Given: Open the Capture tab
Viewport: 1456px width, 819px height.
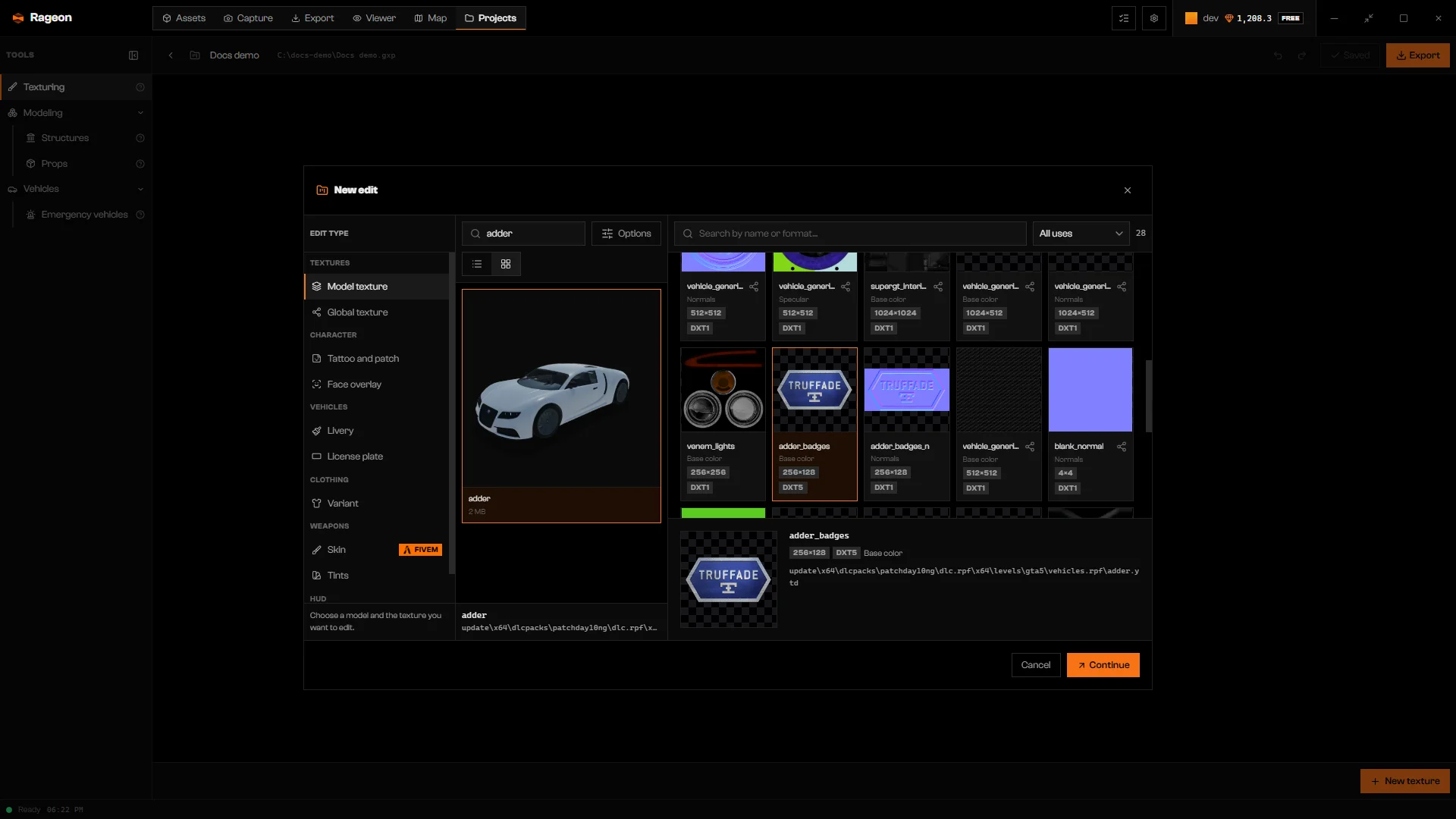Looking at the screenshot, I should click(x=248, y=18).
